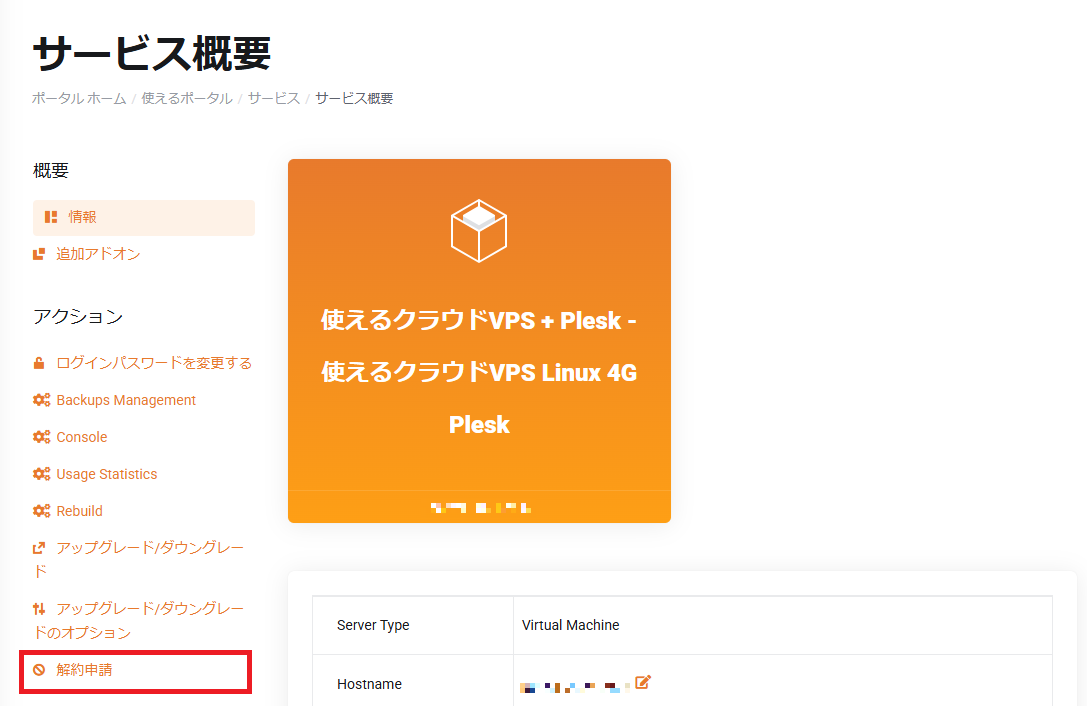Click the gears icon beside Console
This screenshot has width=1087, height=706.
tap(42, 437)
